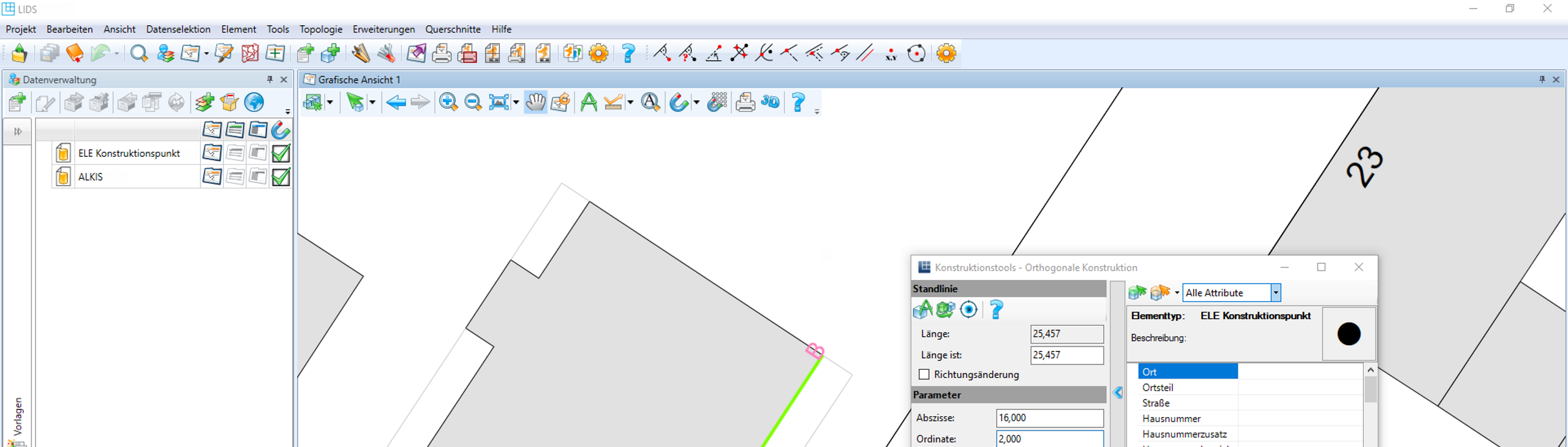The height and width of the screenshot is (447, 1568).
Task: Open the Projekt menu
Action: (x=21, y=29)
